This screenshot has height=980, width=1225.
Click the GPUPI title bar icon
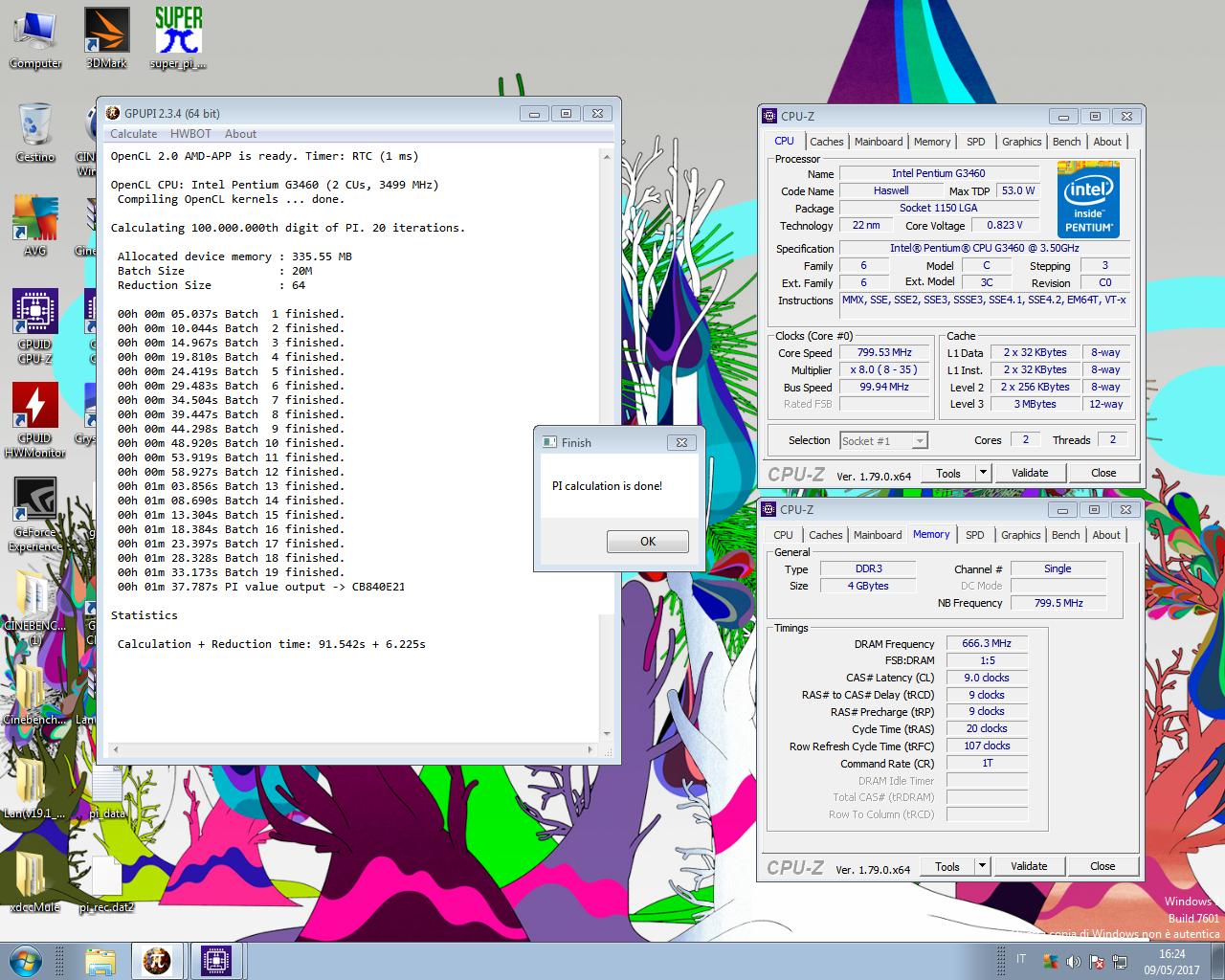coord(113,113)
